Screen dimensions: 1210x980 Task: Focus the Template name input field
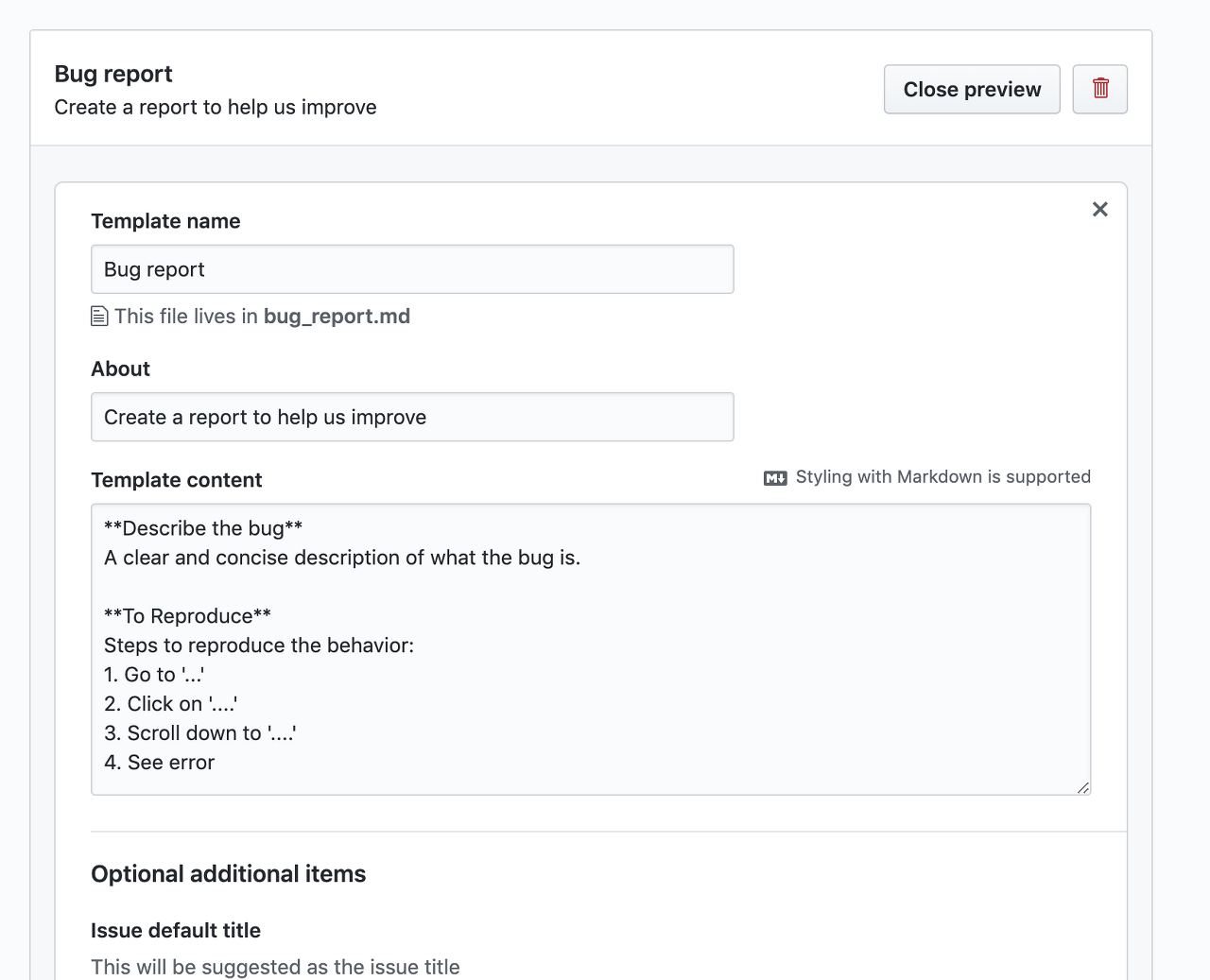412,269
